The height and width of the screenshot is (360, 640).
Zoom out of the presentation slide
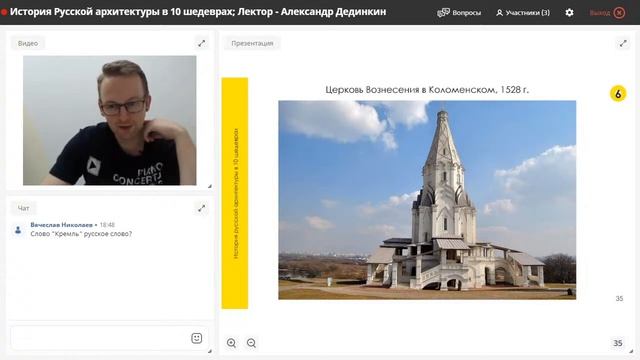[x=251, y=343]
